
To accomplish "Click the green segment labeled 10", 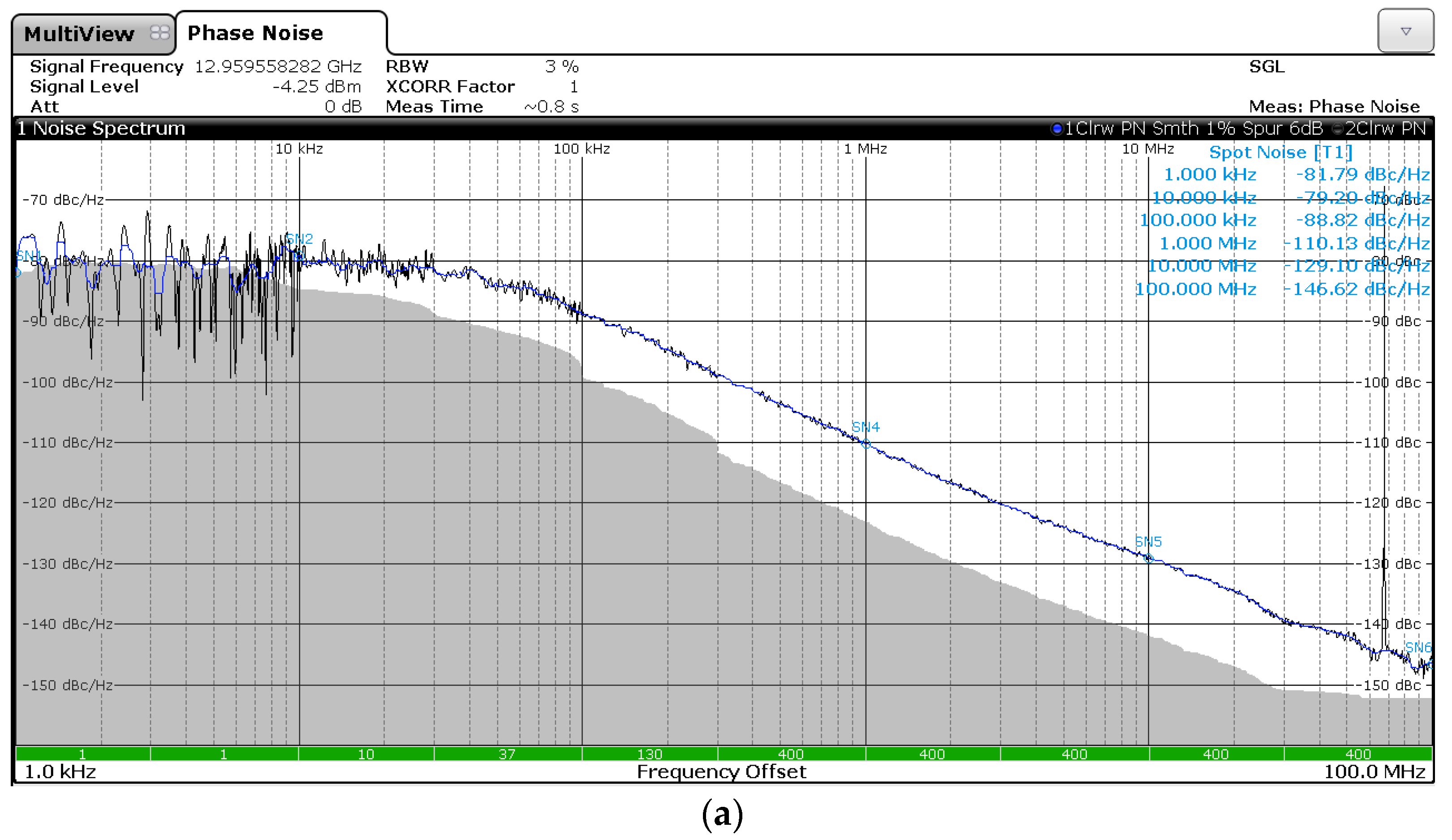I will tap(366, 754).
